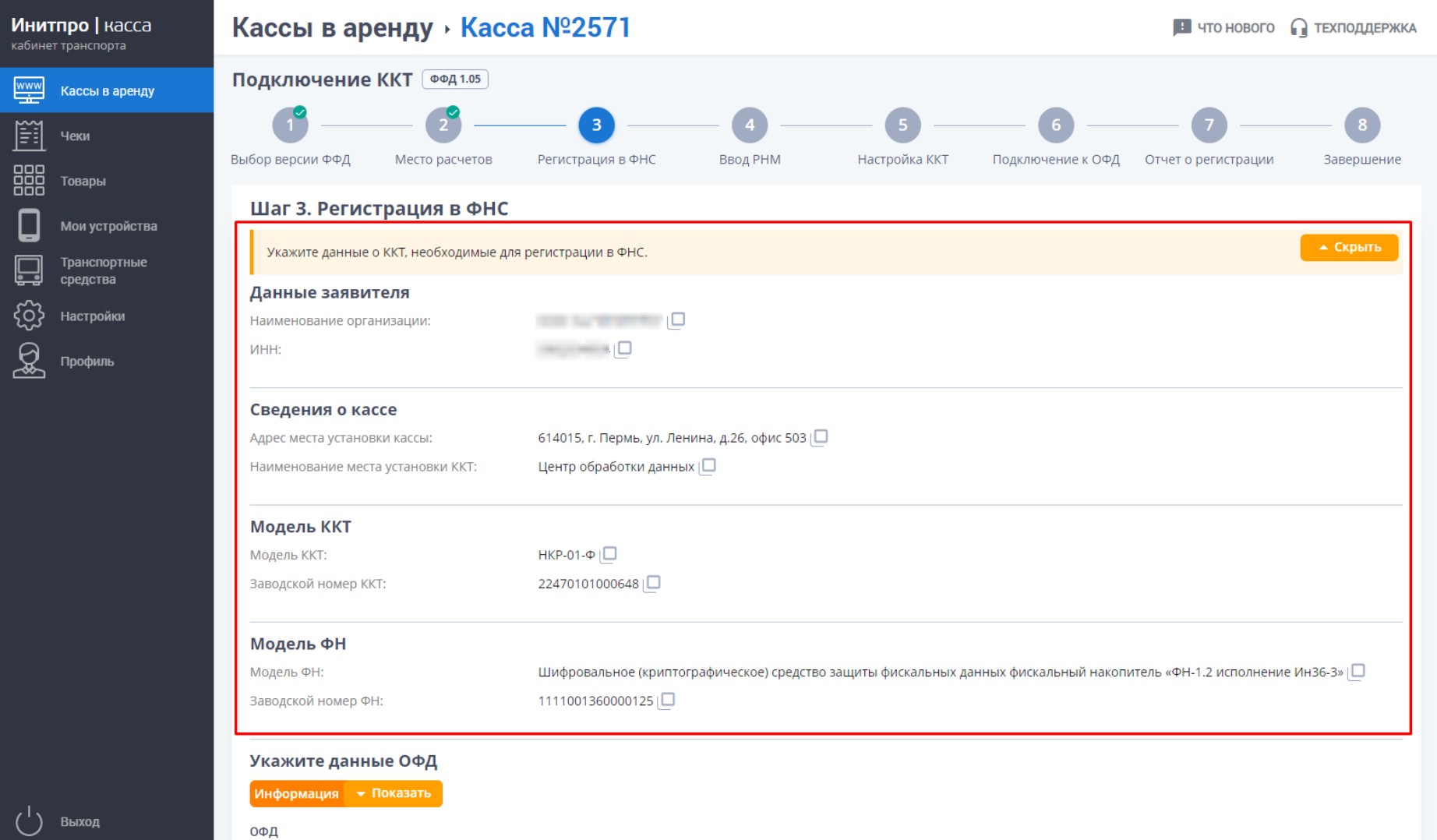
Task: Open the Что нового announcement icon
Action: pyautogui.click(x=1182, y=28)
